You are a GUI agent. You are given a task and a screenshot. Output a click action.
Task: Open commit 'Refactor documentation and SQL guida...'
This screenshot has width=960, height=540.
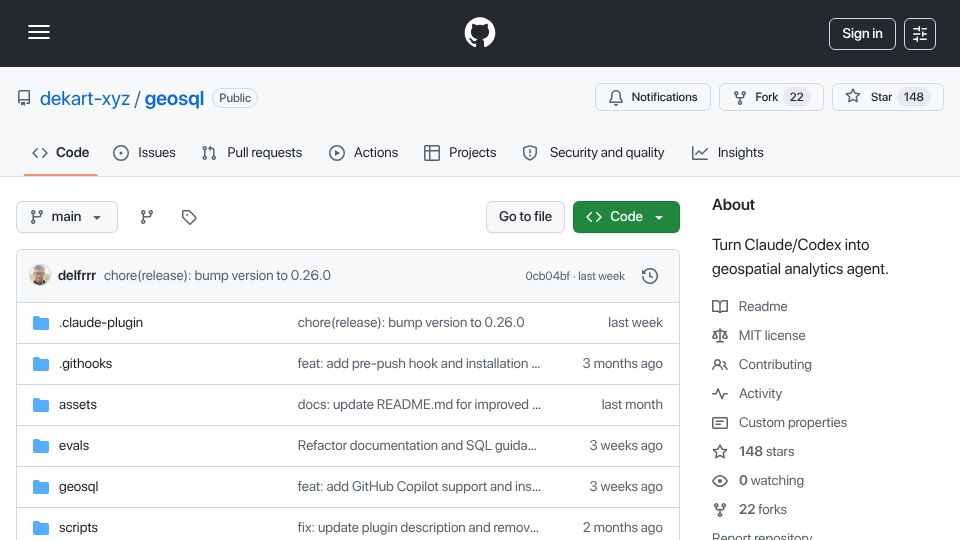pos(417,446)
